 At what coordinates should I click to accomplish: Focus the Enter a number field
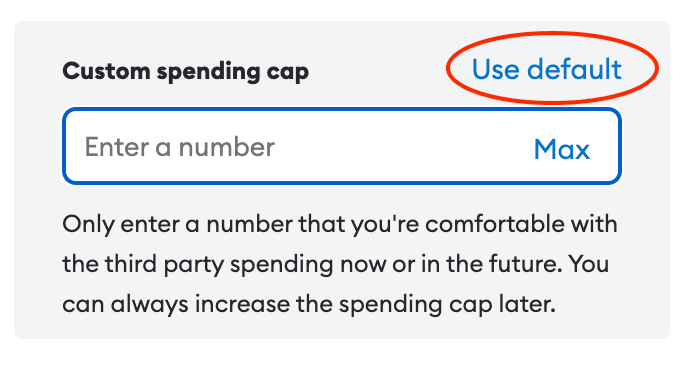[x=342, y=146]
